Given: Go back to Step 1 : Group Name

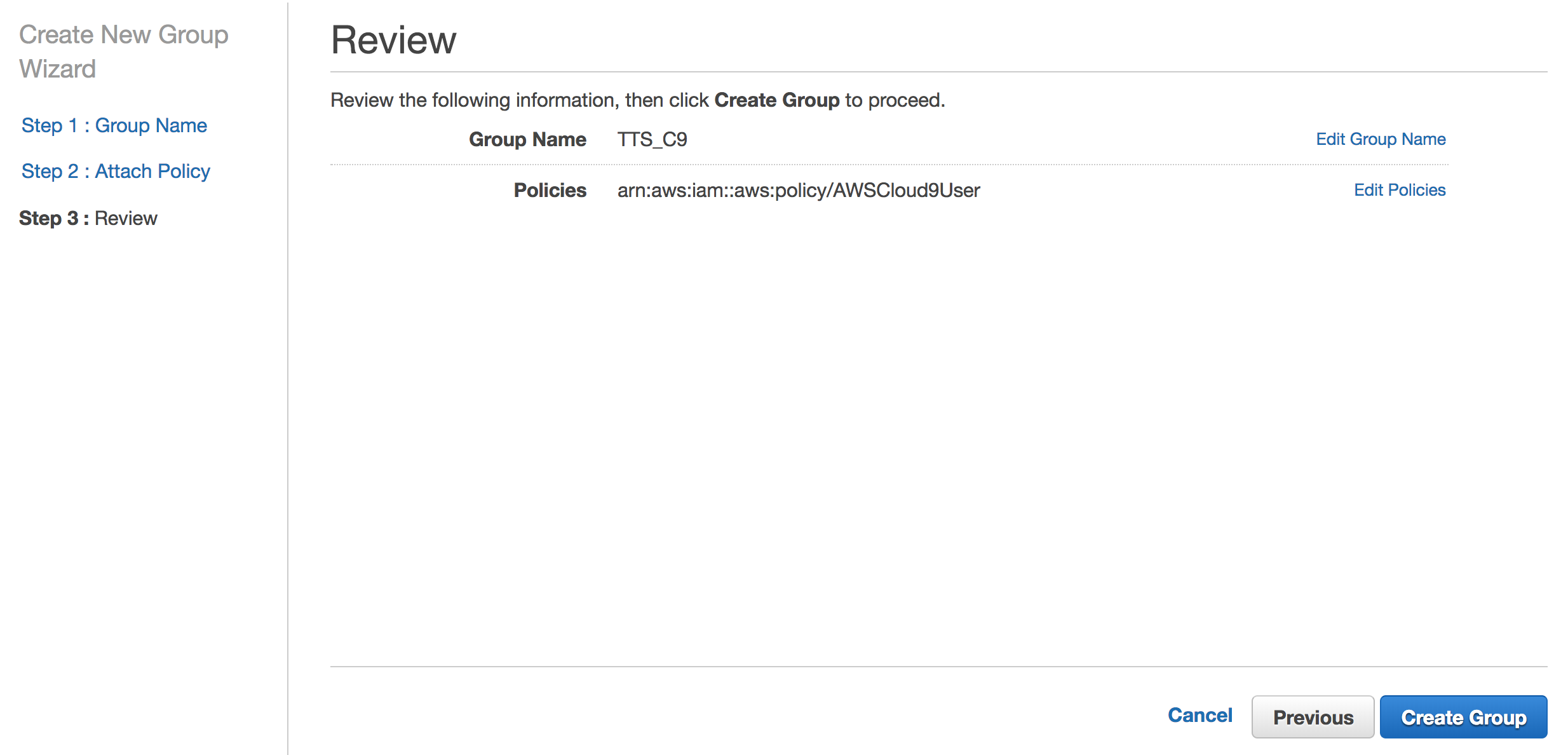Looking at the screenshot, I should (114, 125).
